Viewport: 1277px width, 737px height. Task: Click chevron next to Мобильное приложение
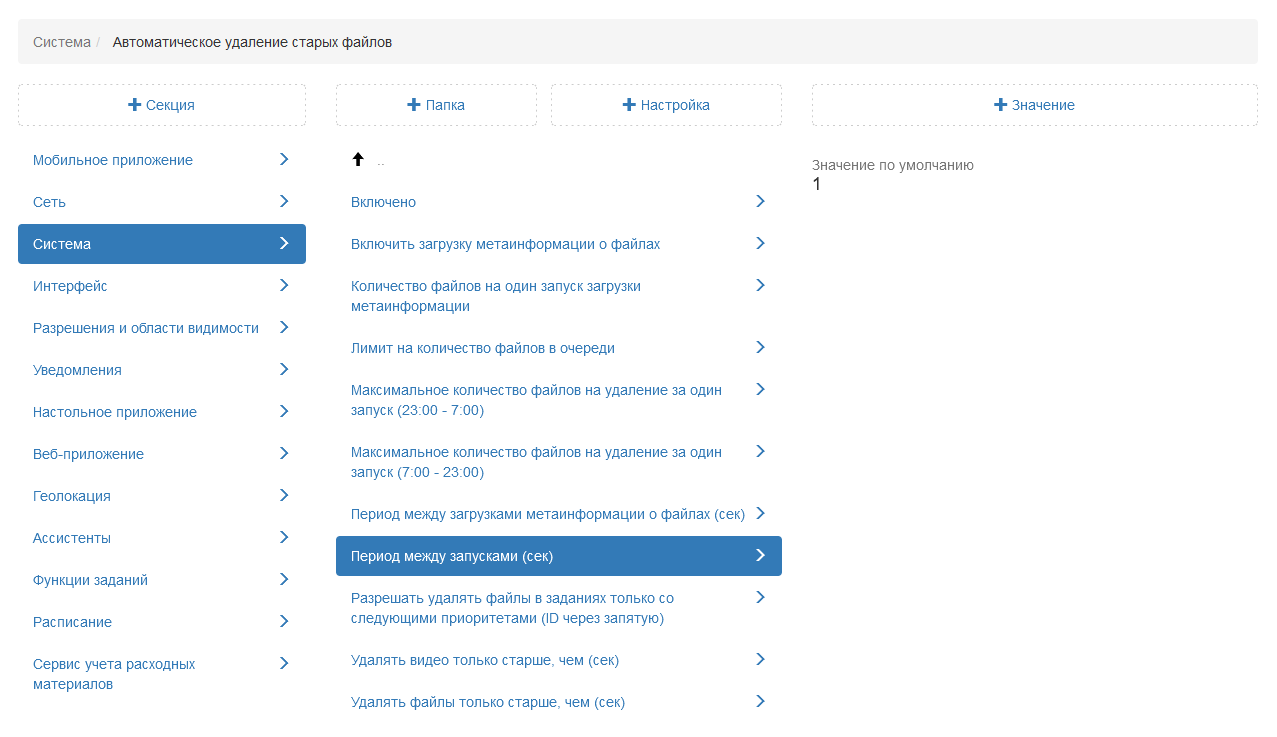284,160
